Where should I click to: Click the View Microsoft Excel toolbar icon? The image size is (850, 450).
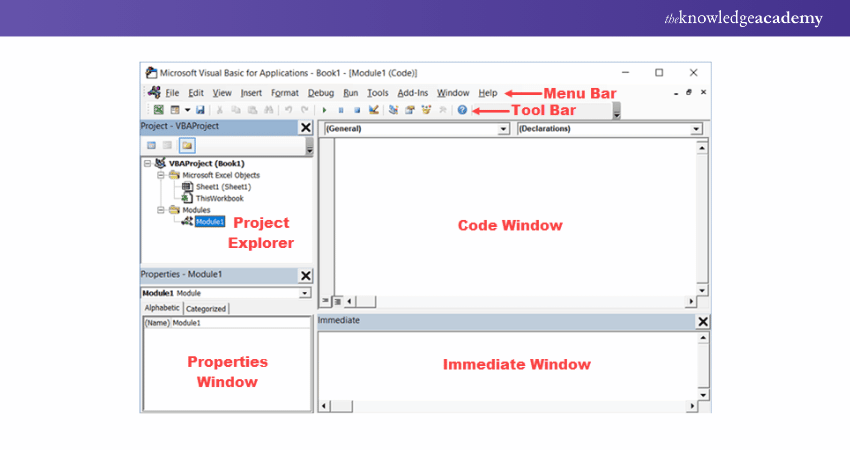pos(158,109)
